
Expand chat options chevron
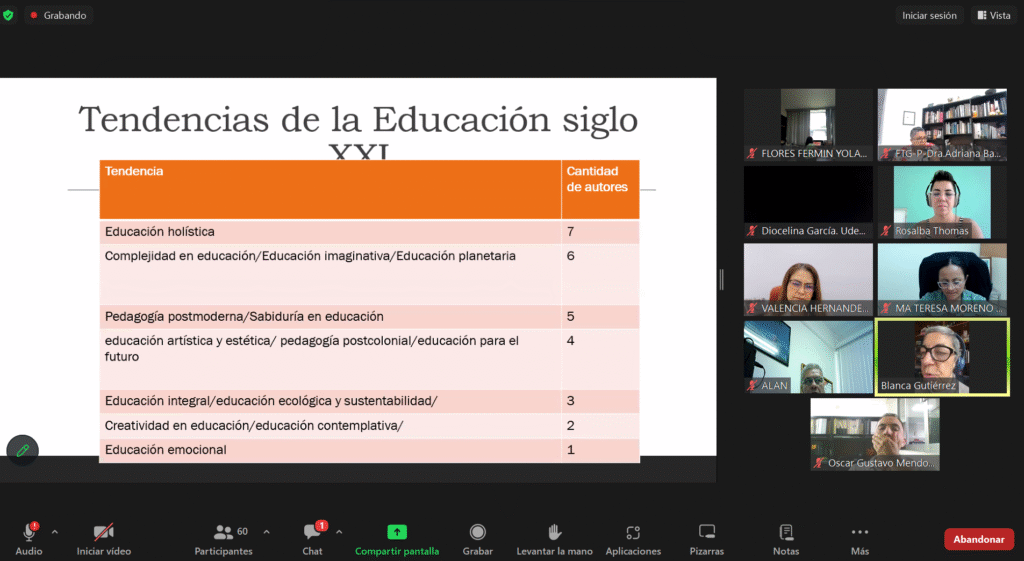pos(339,532)
